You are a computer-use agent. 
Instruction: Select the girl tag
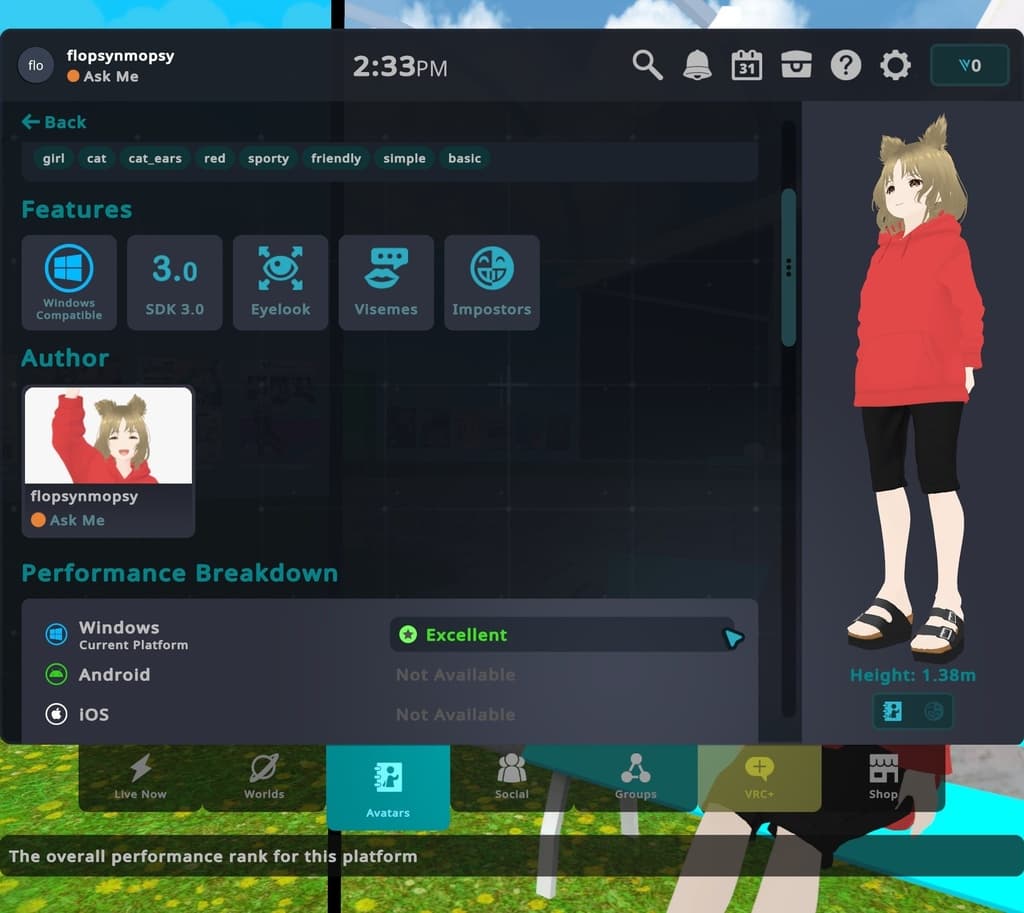[x=54, y=159]
